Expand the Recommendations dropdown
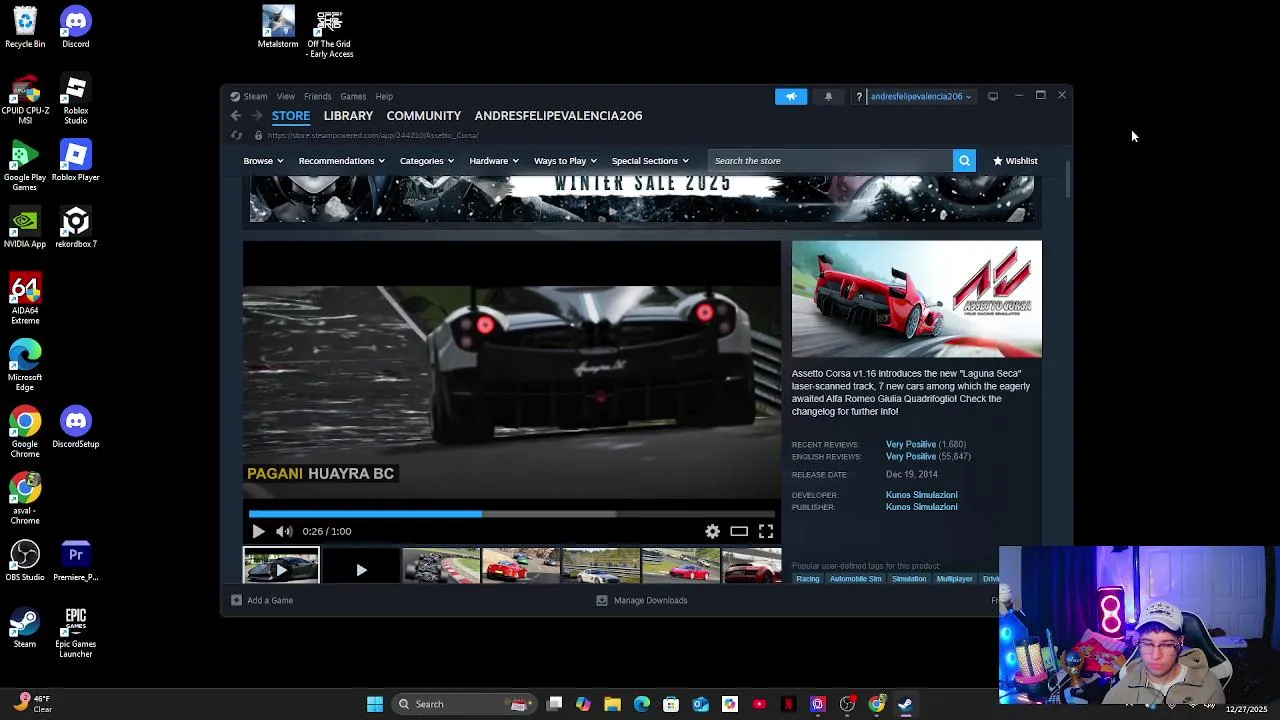 tap(341, 161)
